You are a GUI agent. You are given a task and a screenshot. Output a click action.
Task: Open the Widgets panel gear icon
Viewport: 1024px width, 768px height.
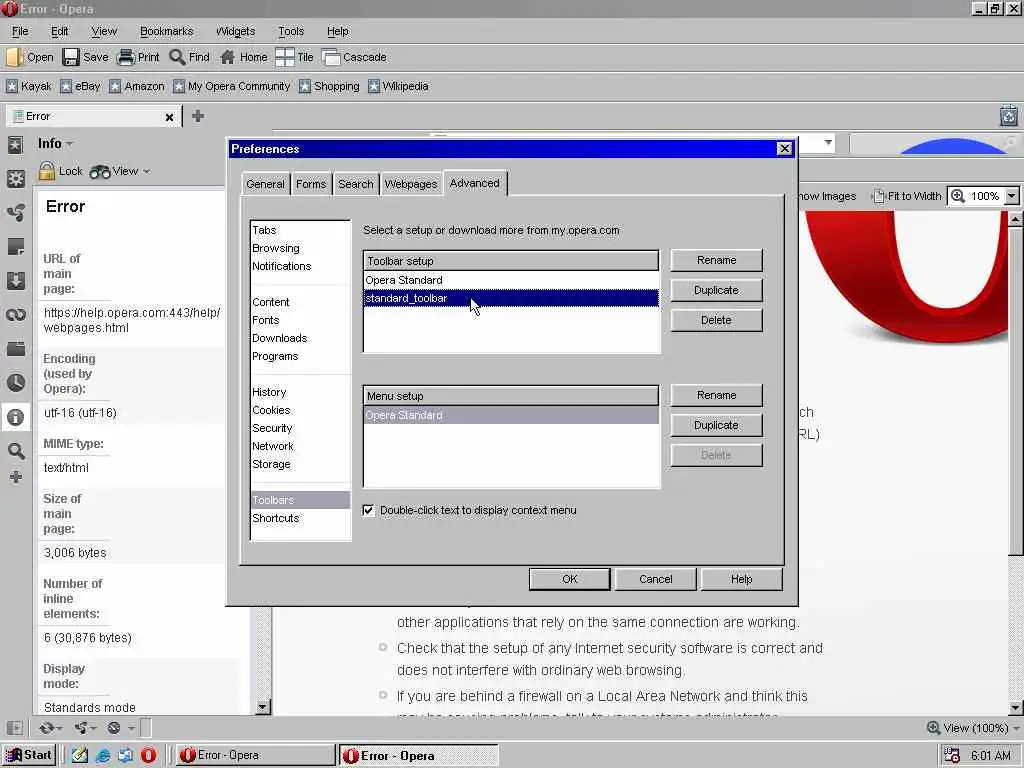16,178
